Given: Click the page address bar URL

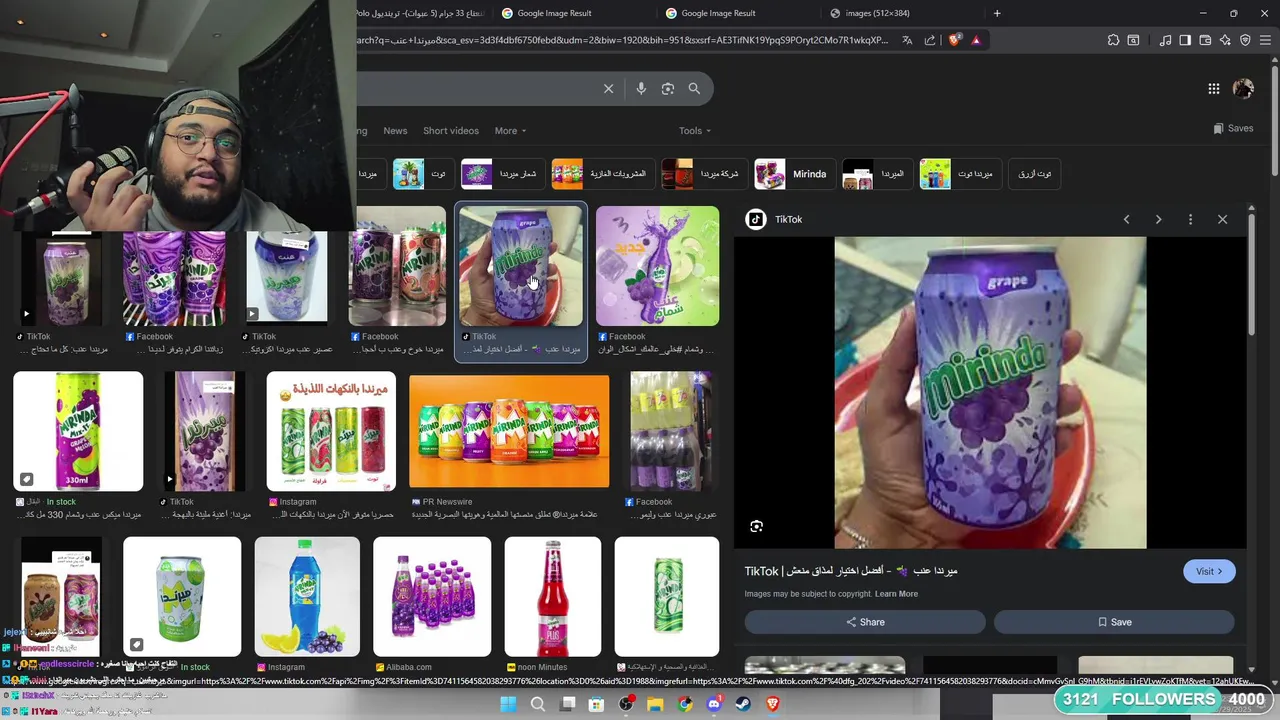Looking at the screenshot, I should (620, 40).
